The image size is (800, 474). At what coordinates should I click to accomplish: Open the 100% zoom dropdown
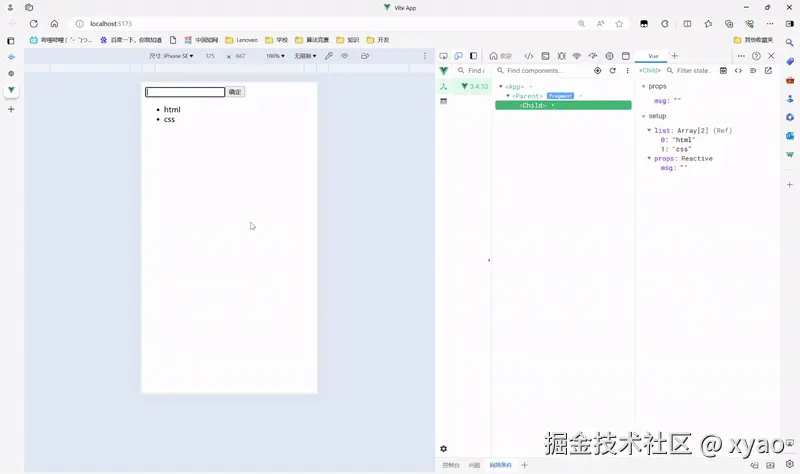275,56
